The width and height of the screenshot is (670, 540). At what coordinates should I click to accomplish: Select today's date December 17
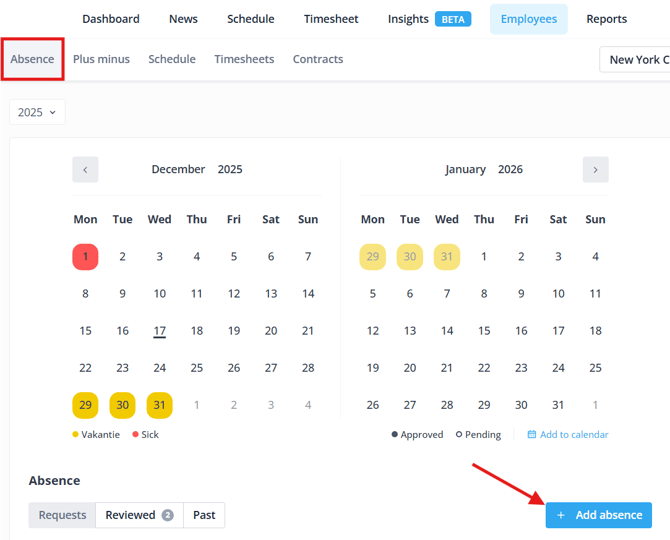coord(159,331)
